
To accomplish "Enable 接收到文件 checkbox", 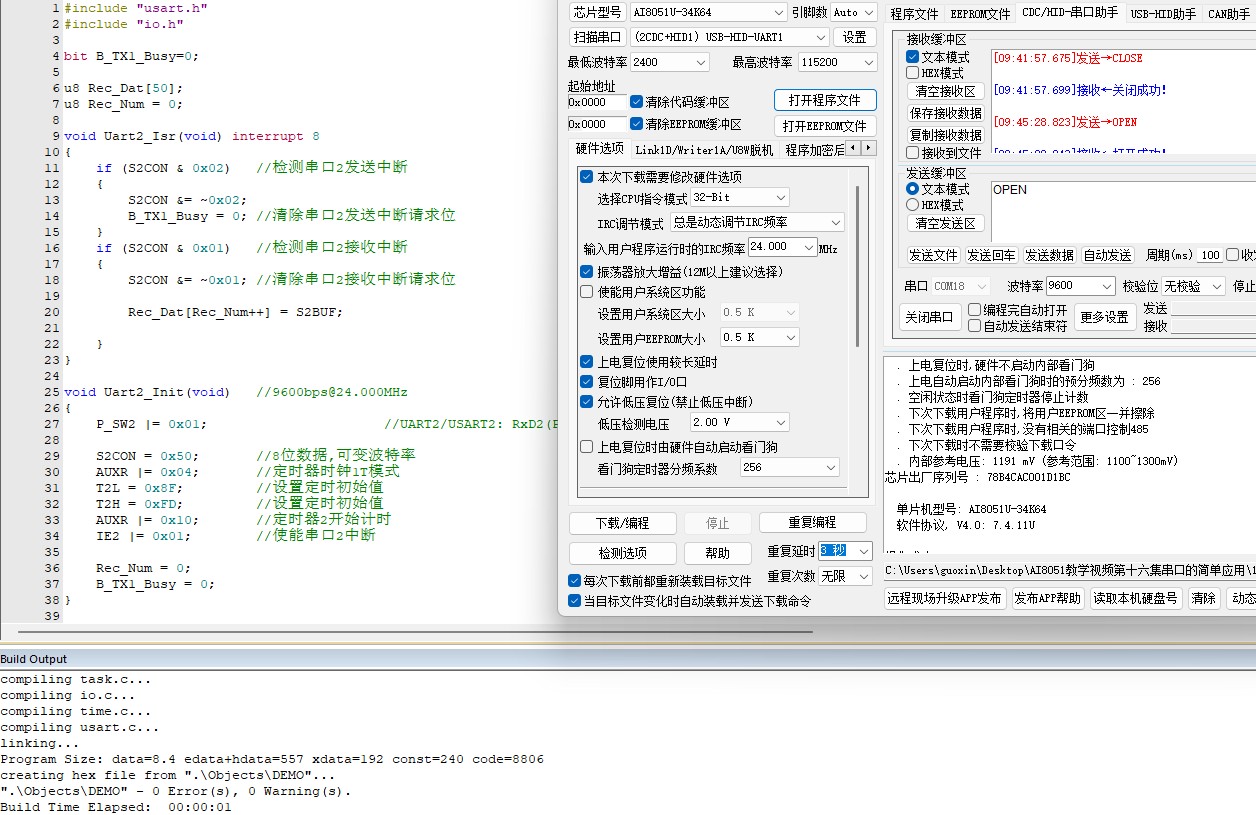I will coord(912,153).
